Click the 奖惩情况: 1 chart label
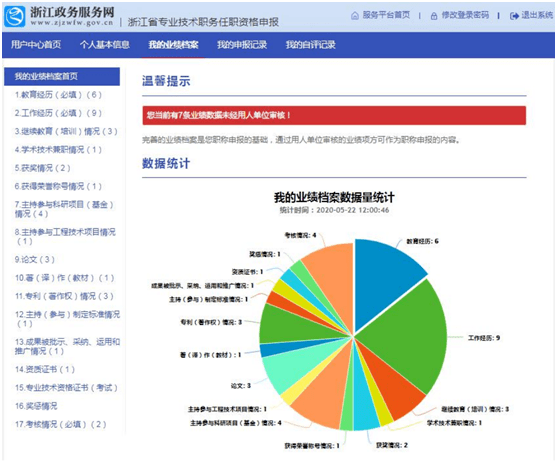 (265, 254)
